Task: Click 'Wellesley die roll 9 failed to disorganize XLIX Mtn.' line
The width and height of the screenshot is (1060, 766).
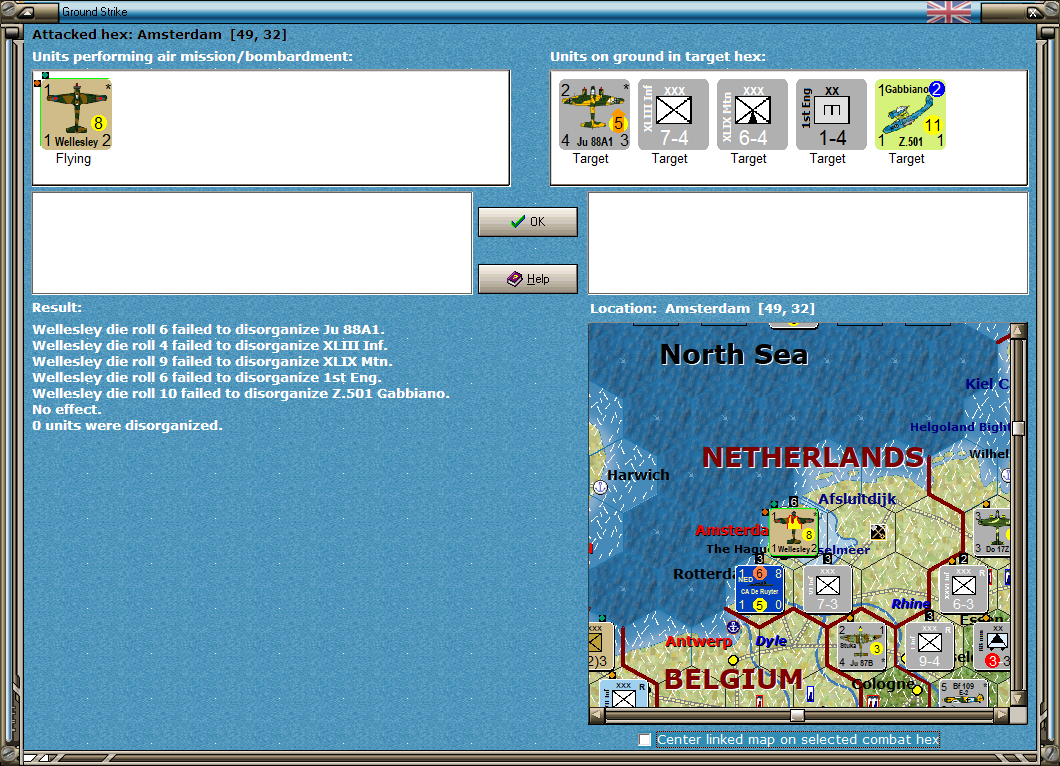Action: (212, 361)
